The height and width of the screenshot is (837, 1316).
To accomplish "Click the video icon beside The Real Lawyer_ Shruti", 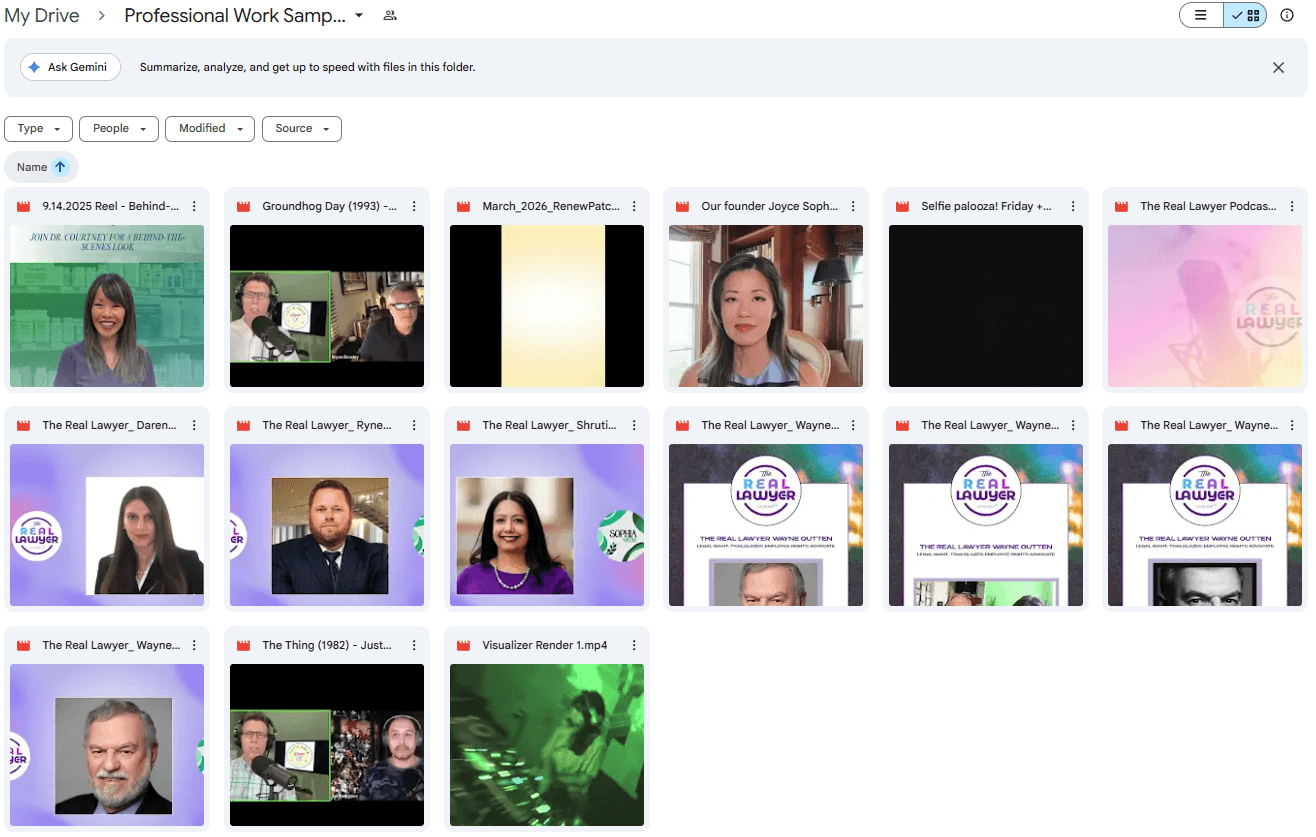I will [x=463, y=425].
